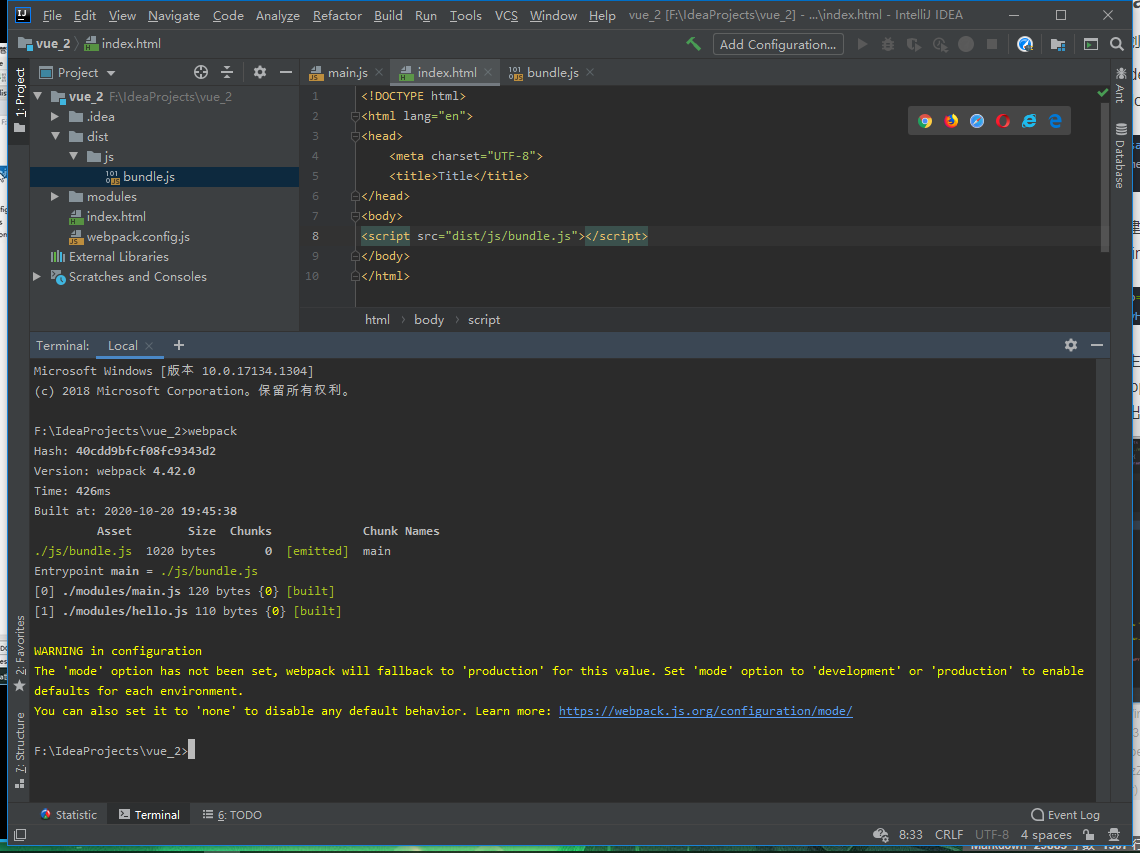Open index.html in Chrome browser icon
Viewport: 1140px width, 853px height.
click(925, 121)
